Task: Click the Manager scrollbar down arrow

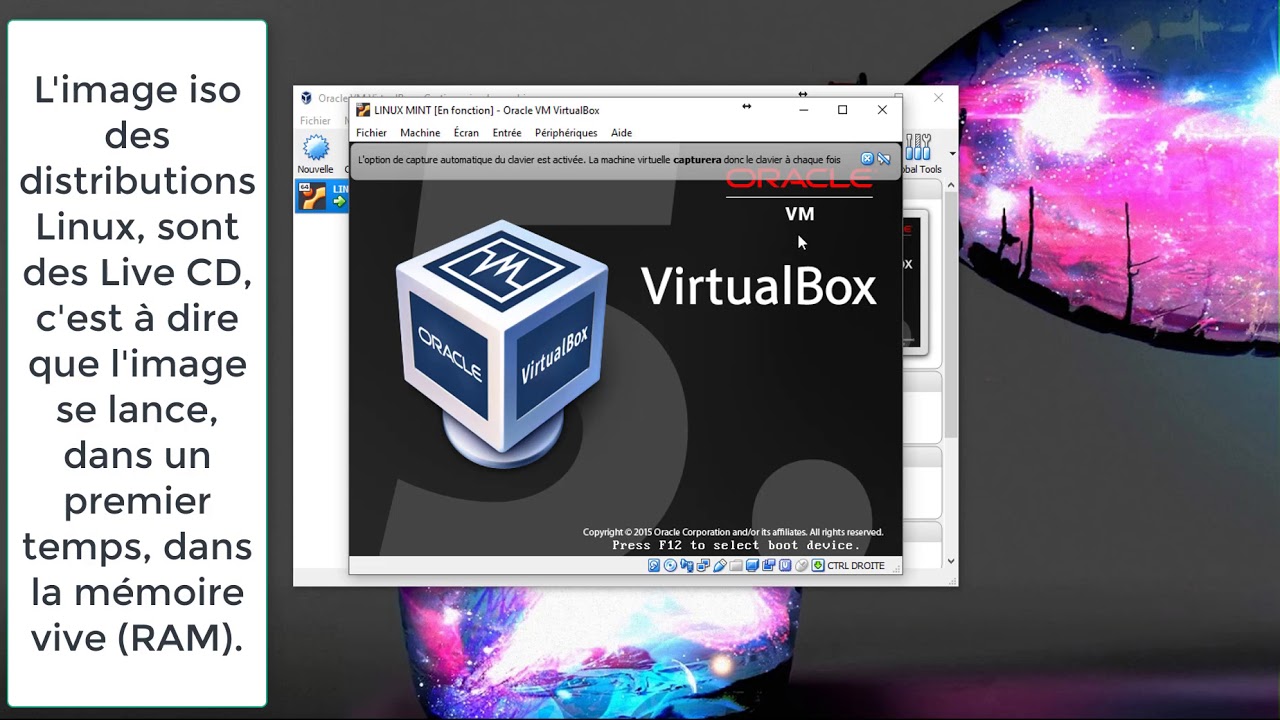Action: pyautogui.click(x=951, y=562)
